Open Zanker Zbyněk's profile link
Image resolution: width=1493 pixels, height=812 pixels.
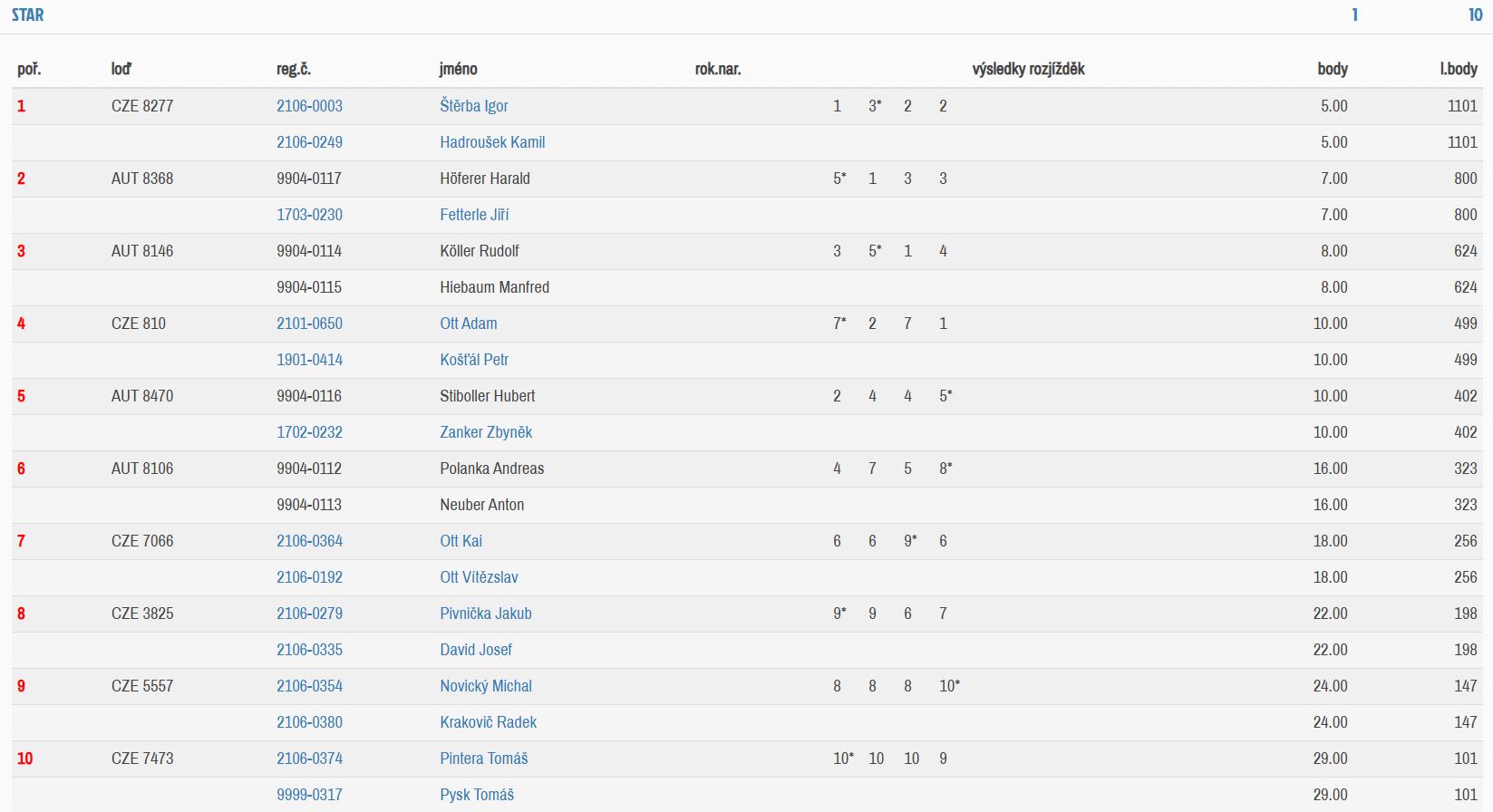pyautogui.click(x=486, y=432)
